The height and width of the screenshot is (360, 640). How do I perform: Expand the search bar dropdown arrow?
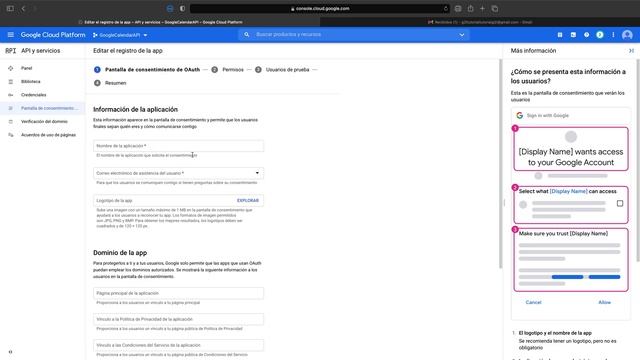pos(462,35)
